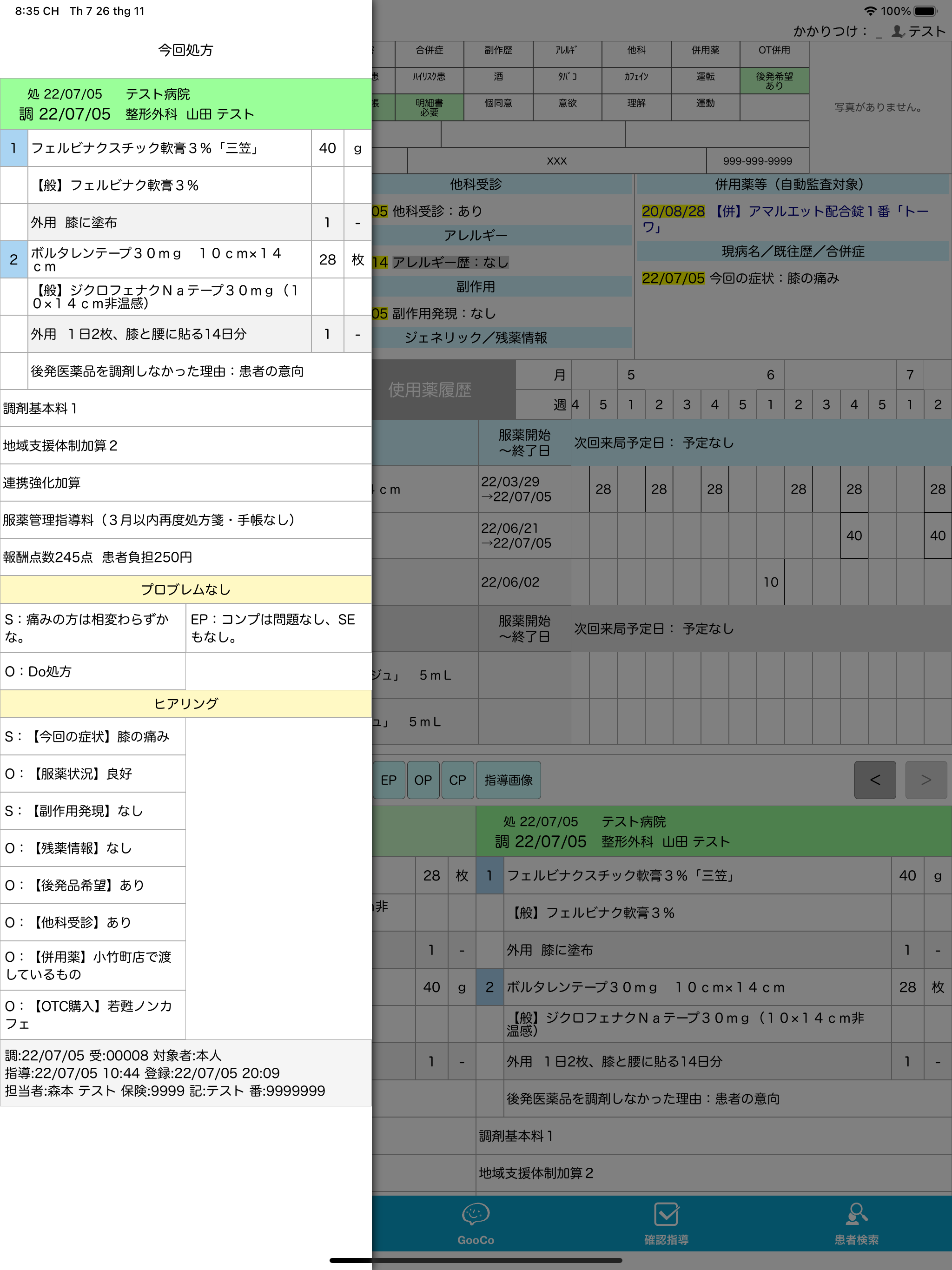952x1270 pixels.
Task: Switch to the CP tab
Action: coord(457,780)
